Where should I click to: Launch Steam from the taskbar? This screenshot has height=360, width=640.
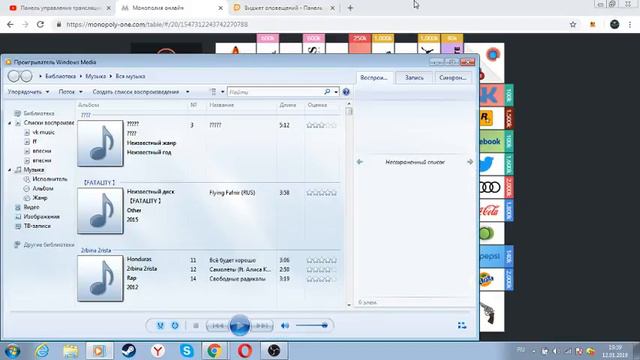click(129, 351)
